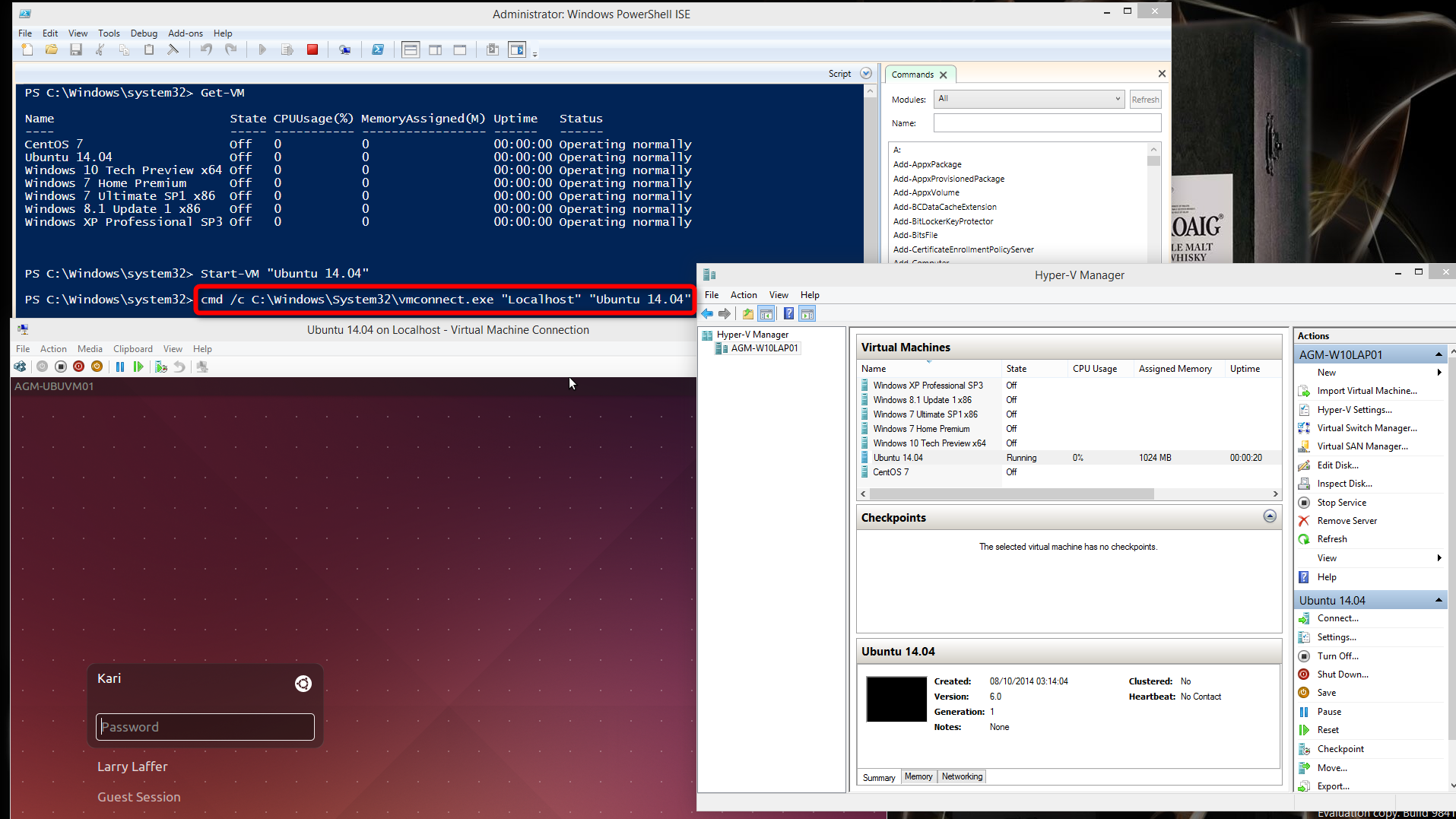Expand View submenu arrow in Actions pane

(x=1439, y=558)
